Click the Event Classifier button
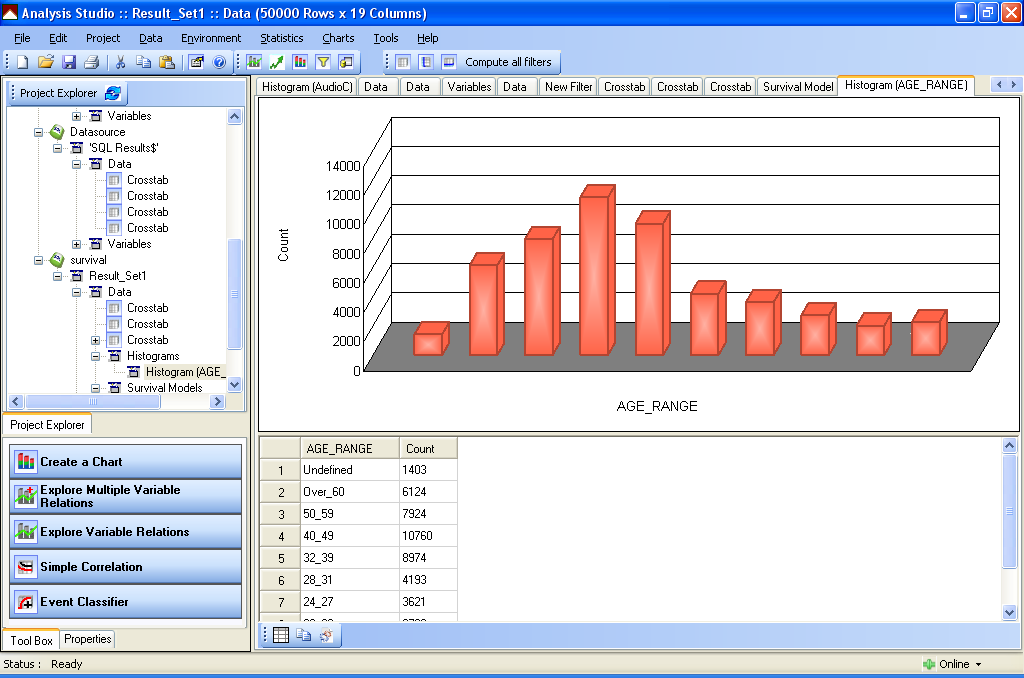Image resolution: width=1024 pixels, height=678 pixels. [125, 602]
